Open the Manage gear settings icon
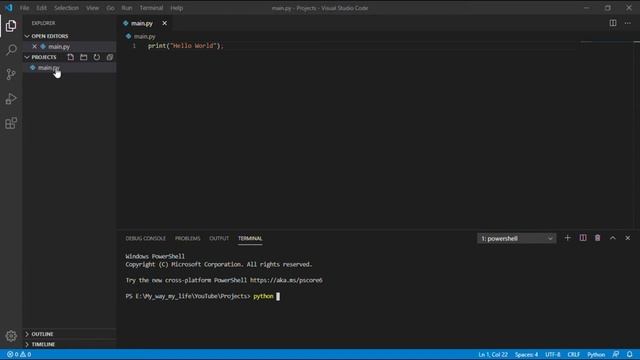This screenshot has height=360, width=640. pos(11,336)
